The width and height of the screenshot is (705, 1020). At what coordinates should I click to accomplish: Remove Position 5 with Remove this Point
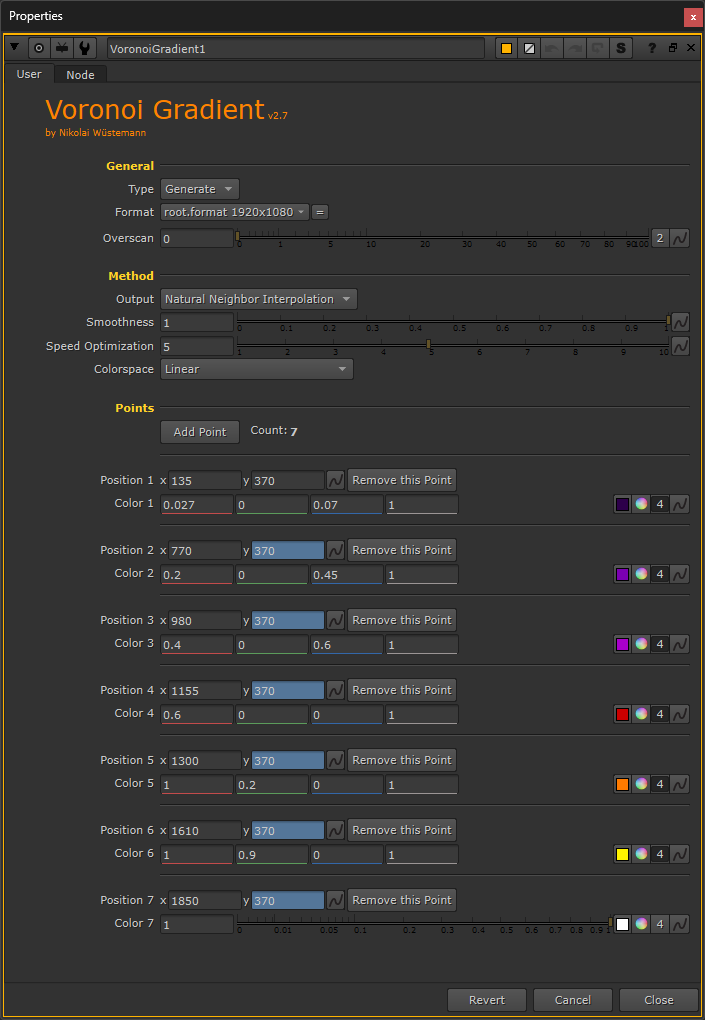(402, 760)
